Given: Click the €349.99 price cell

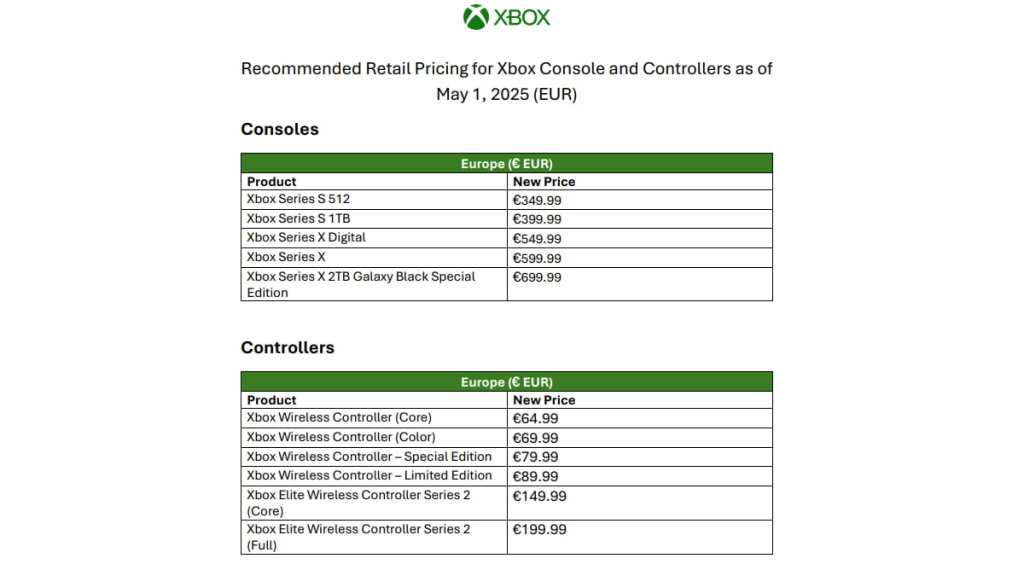Looking at the screenshot, I should 537,201.
